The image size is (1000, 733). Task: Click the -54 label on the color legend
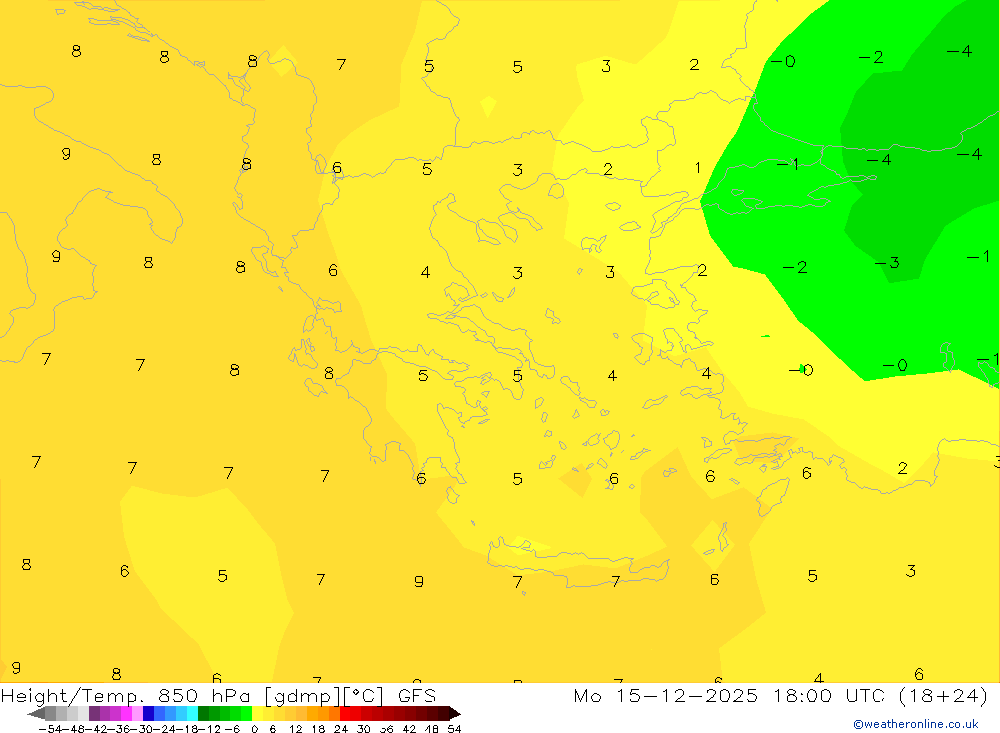(x=50, y=729)
